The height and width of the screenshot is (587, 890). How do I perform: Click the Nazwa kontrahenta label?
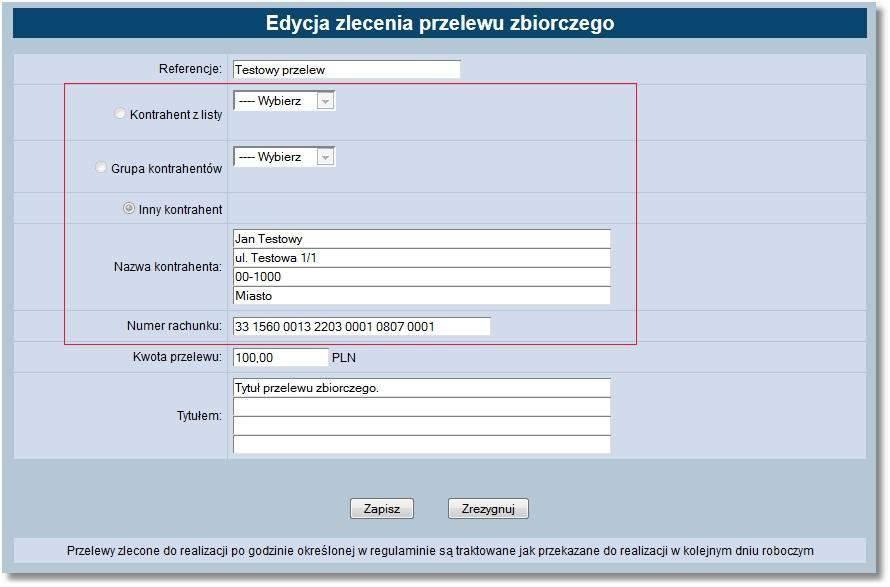(167, 267)
